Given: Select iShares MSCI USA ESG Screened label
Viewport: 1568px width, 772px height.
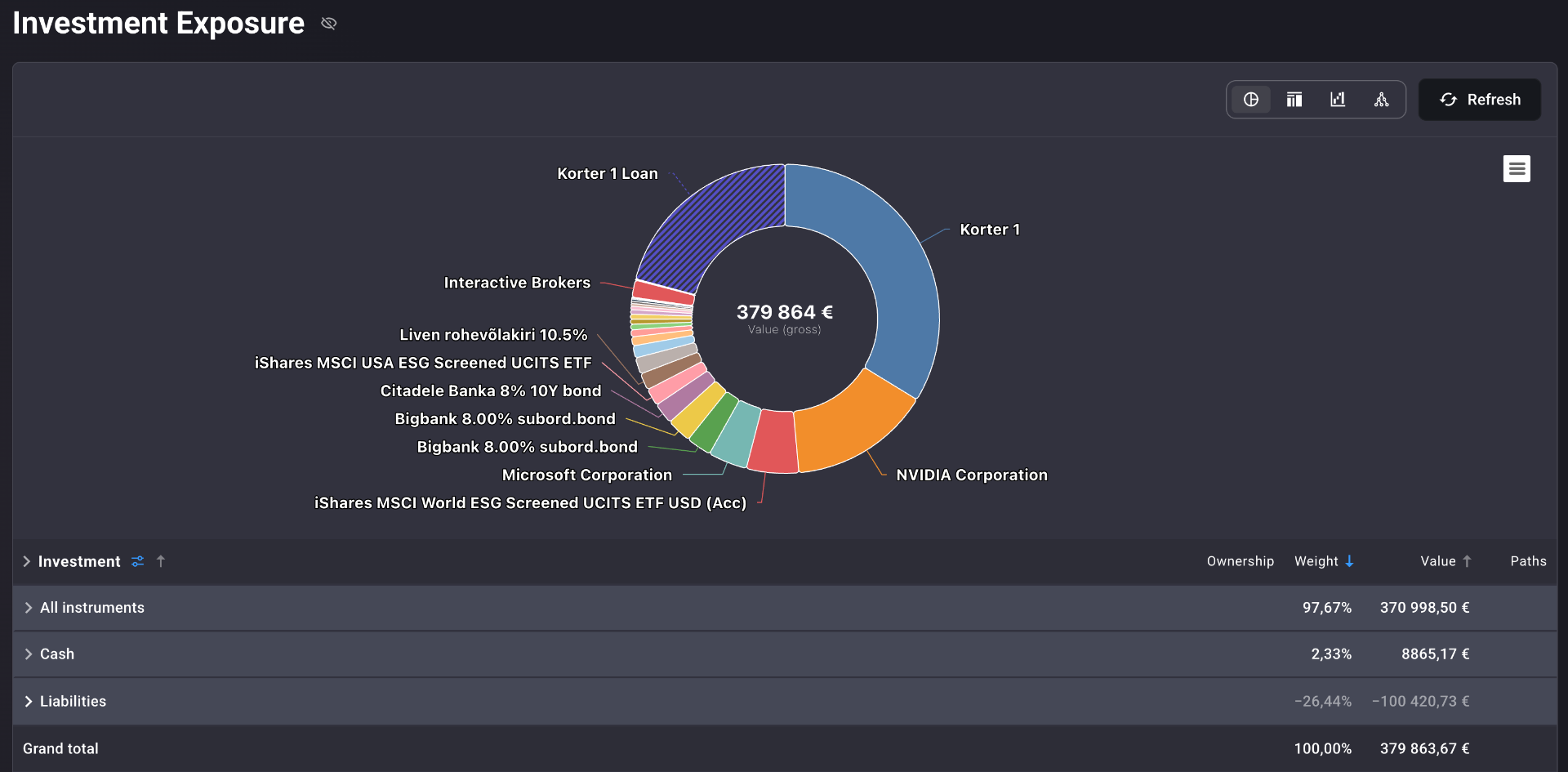Looking at the screenshot, I should coord(423,363).
